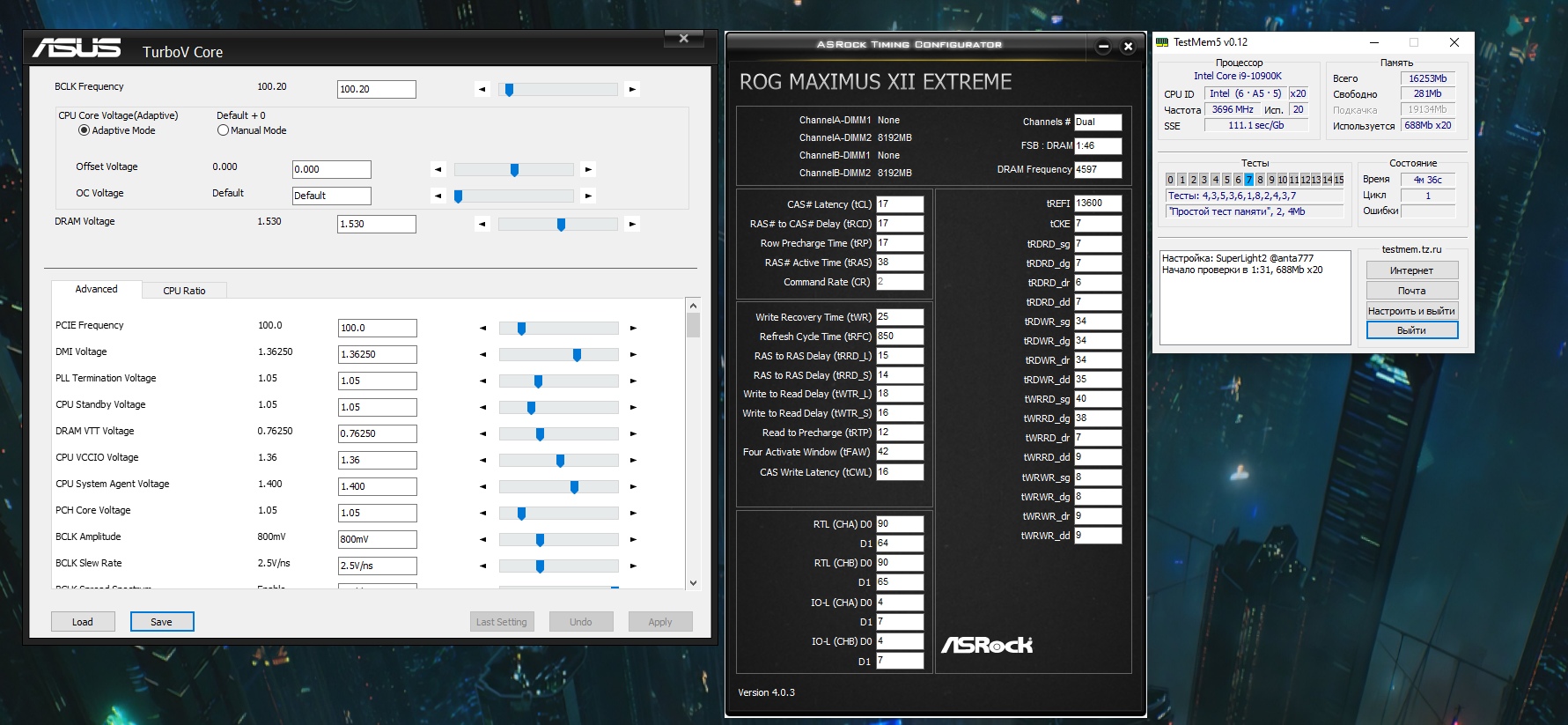Lower DRAM VTT Voltage with left arrow
Screen dimensions: 1568x725
pyautogui.click(x=482, y=433)
